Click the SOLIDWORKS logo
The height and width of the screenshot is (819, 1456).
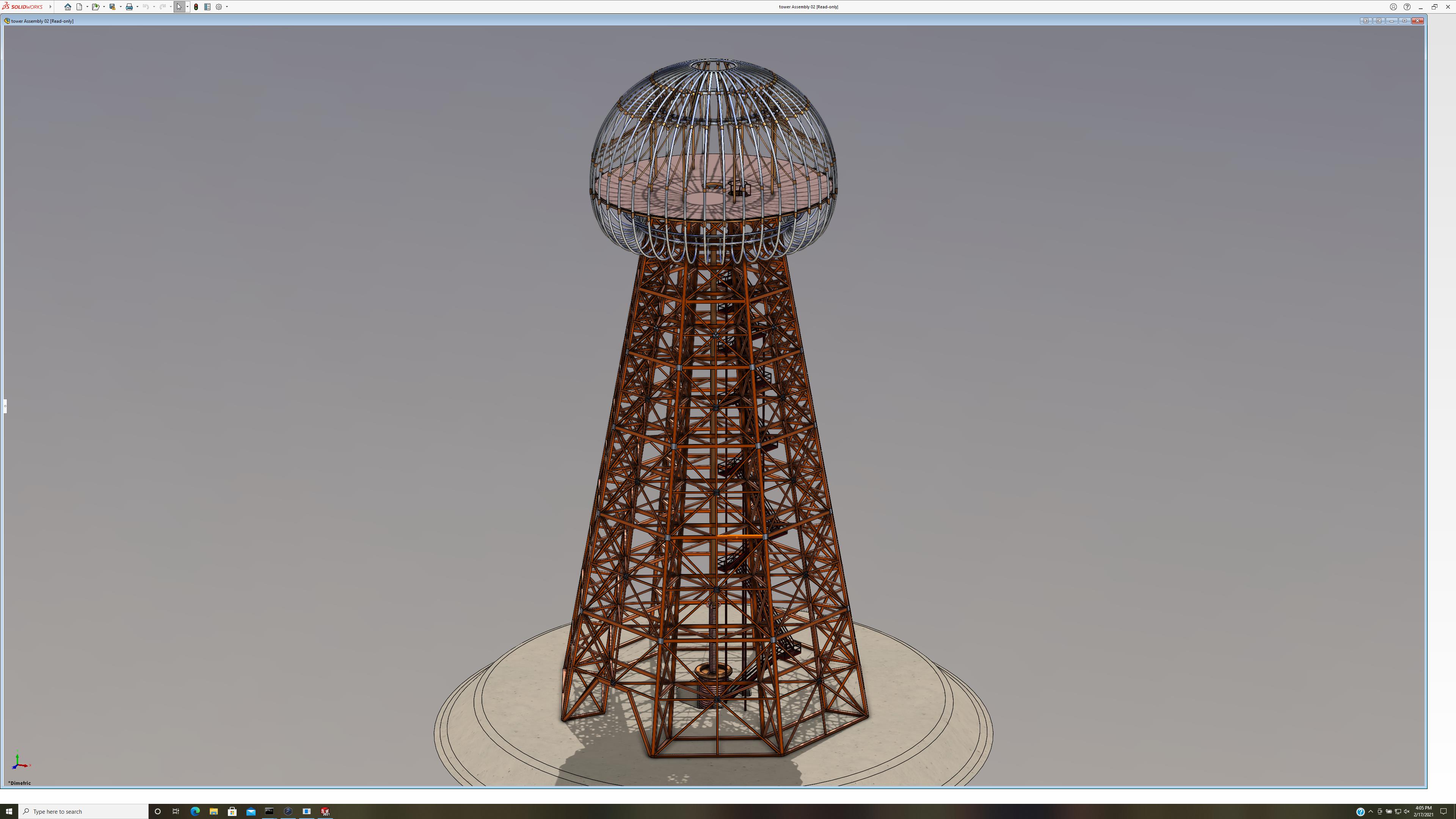(23, 7)
